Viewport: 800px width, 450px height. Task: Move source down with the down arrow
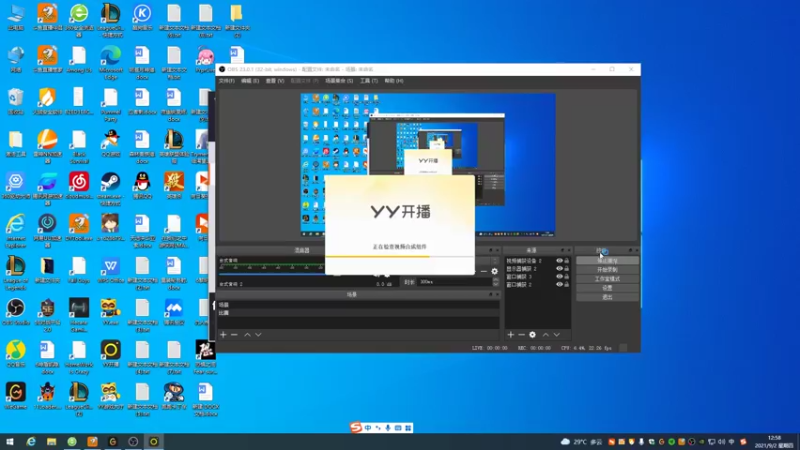pos(557,335)
